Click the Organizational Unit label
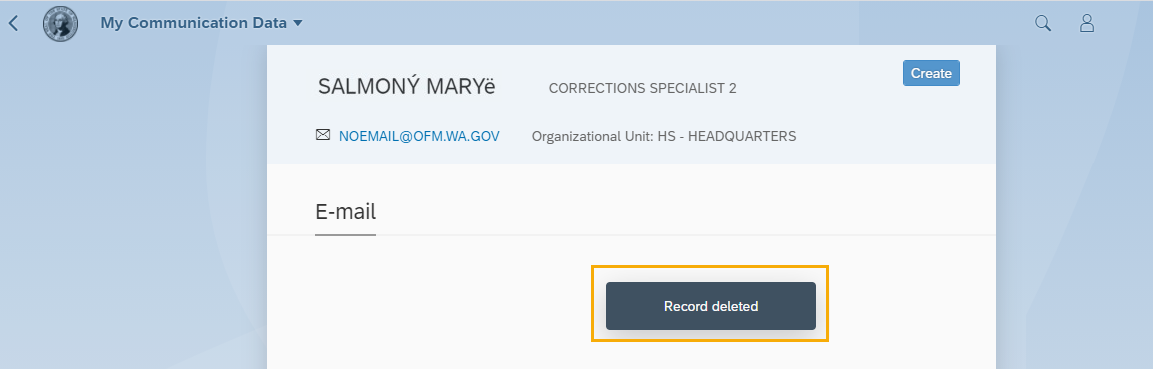The width and height of the screenshot is (1153, 369). [592, 137]
